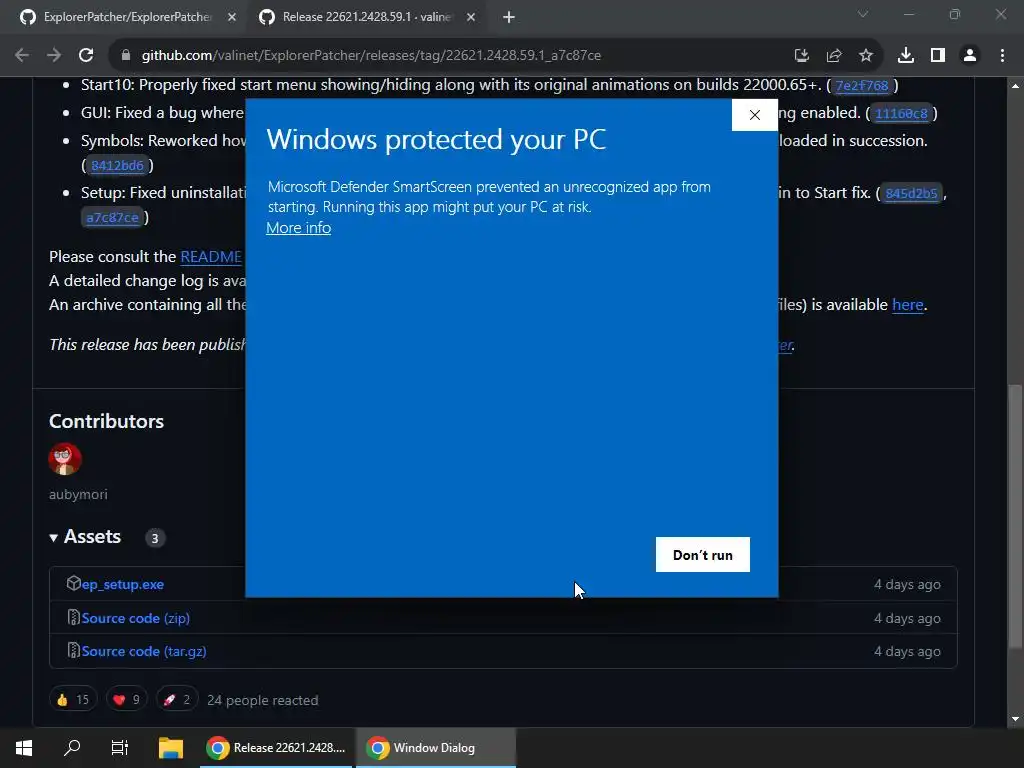View site information lock icon
The image size is (1024, 768).
click(x=126, y=56)
